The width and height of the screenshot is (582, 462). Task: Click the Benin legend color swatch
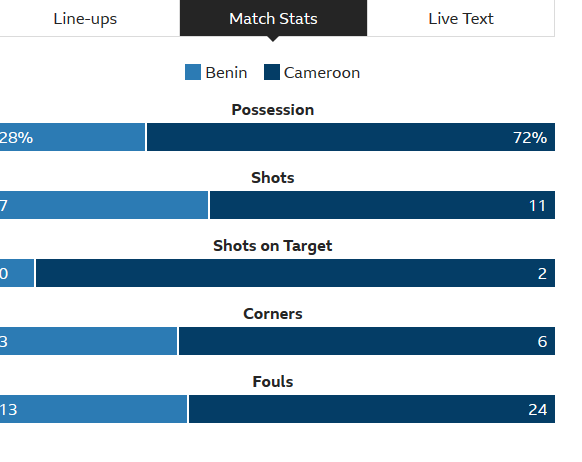point(193,72)
